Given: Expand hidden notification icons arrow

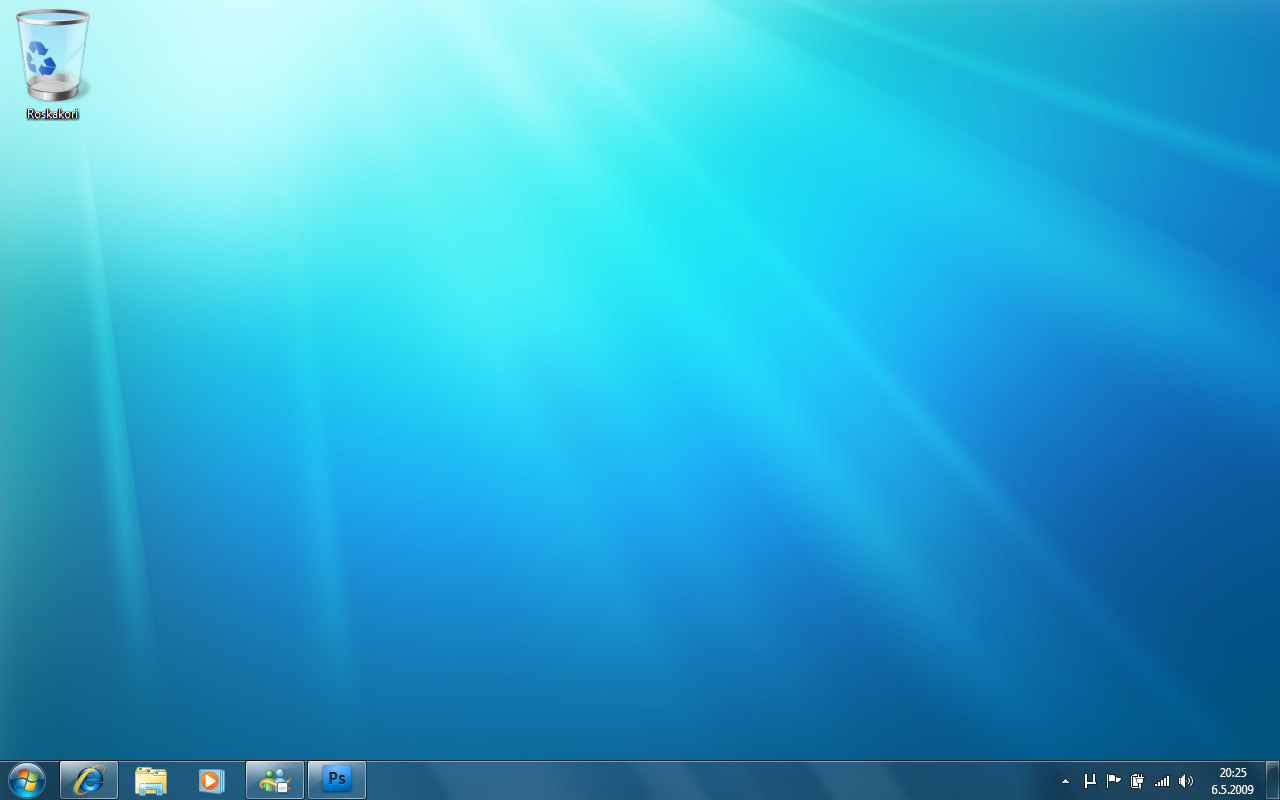Looking at the screenshot, I should 1065,781.
